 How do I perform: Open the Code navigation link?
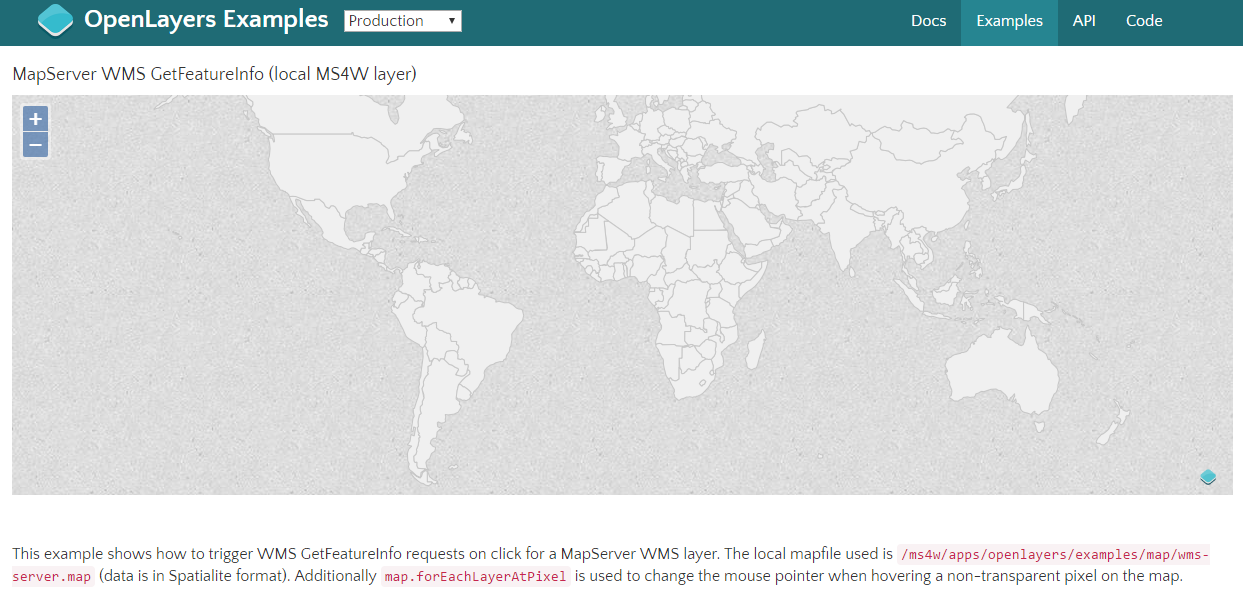pyautogui.click(x=1144, y=21)
